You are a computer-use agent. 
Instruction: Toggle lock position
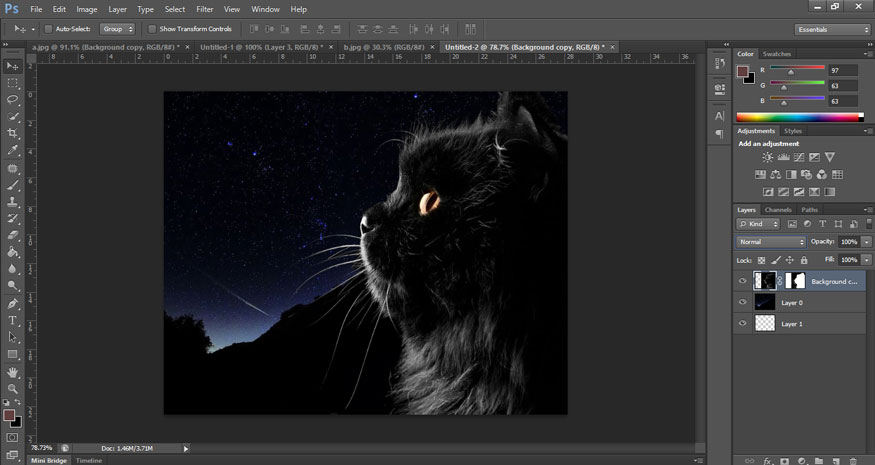pos(790,260)
